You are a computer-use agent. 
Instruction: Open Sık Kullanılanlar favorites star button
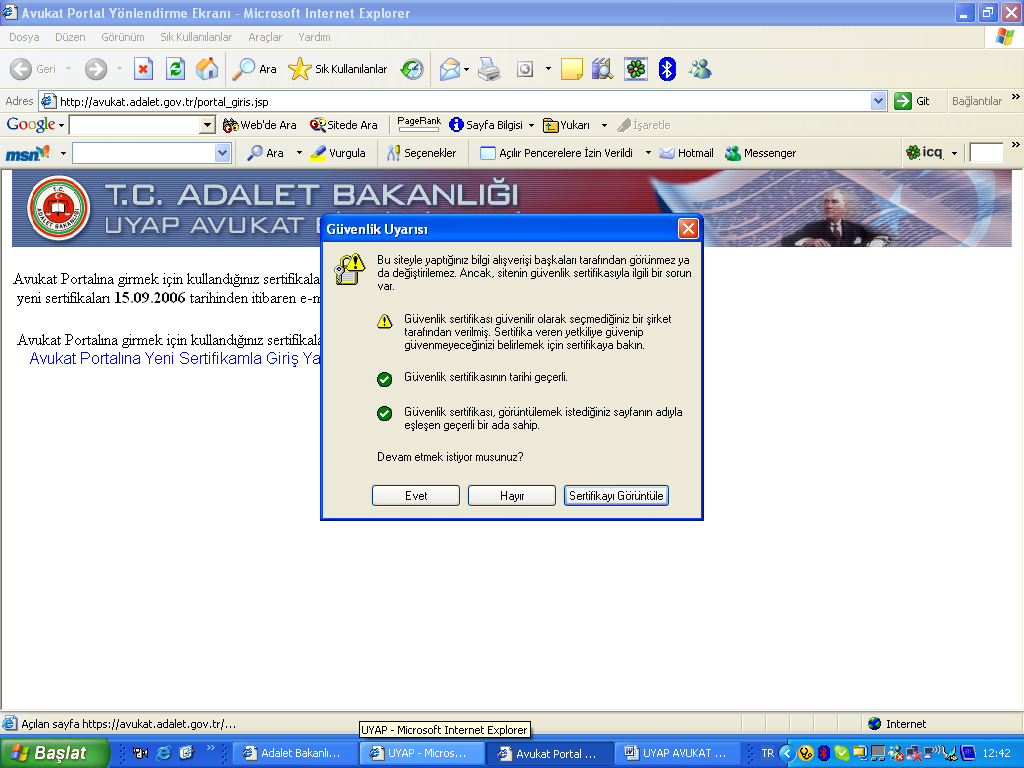[x=338, y=69]
